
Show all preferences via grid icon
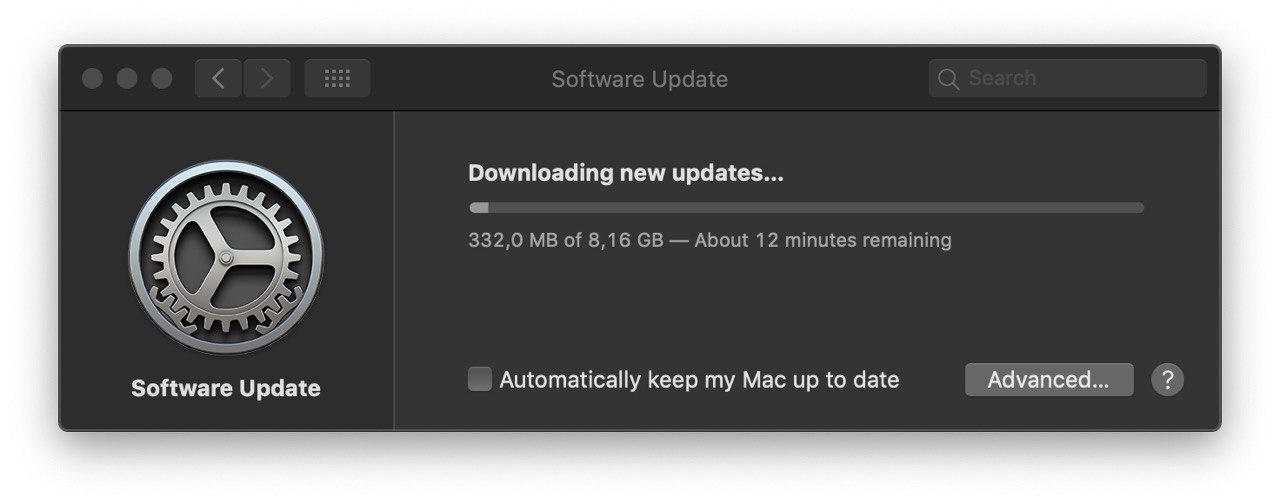coord(337,78)
